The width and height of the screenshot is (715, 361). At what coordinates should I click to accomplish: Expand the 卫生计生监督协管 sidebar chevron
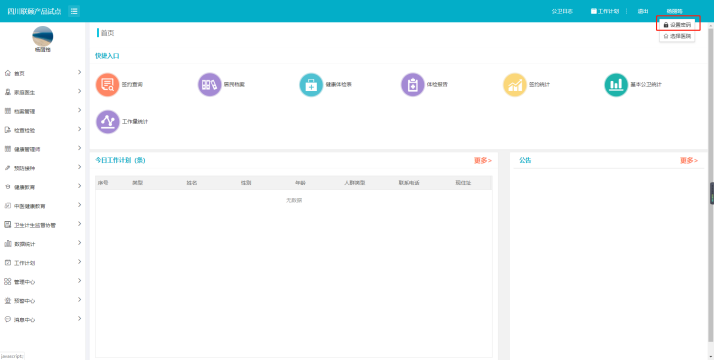click(x=79, y=224)
